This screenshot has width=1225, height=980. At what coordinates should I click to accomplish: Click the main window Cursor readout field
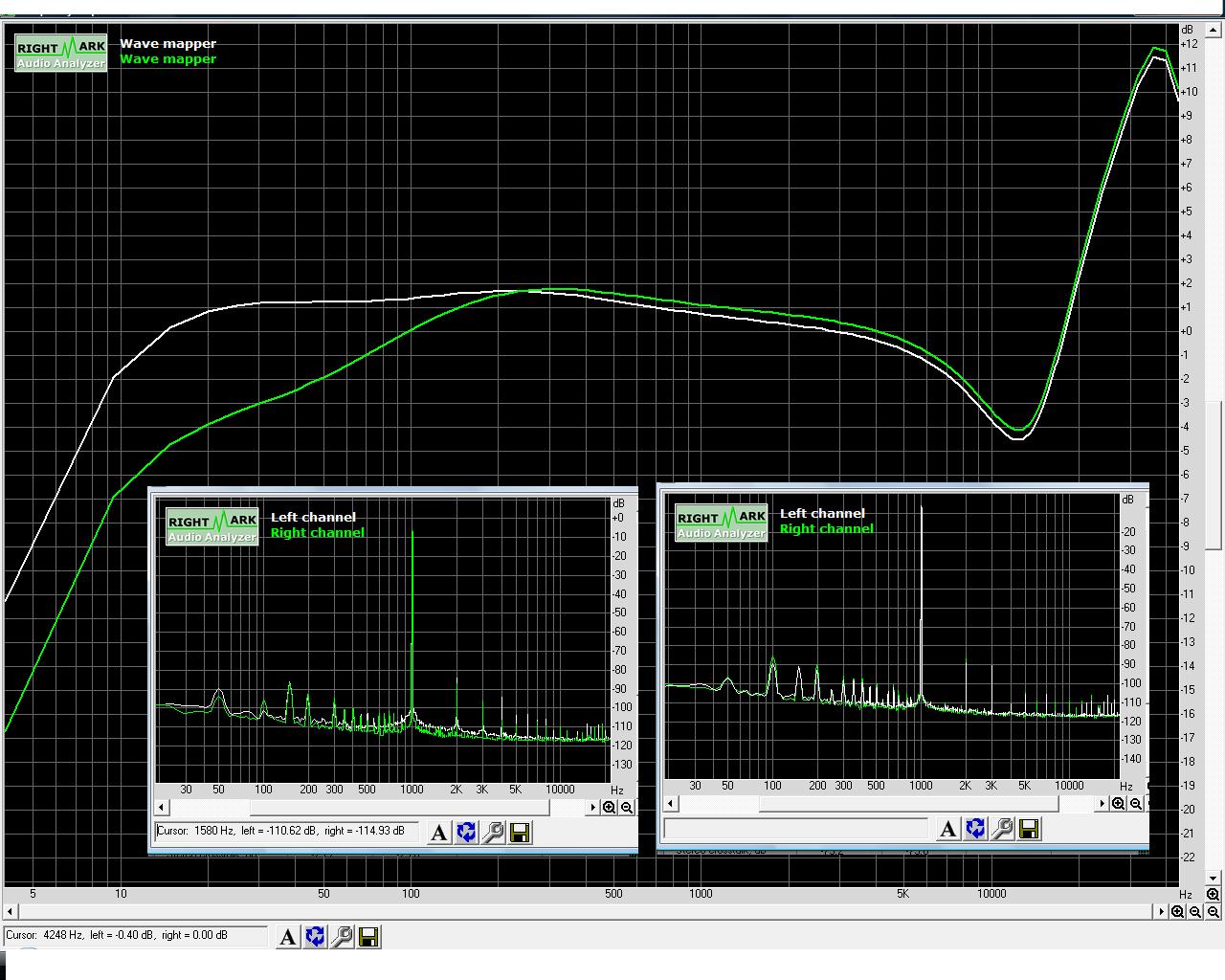pyautogui.click(x=135, y=936)
